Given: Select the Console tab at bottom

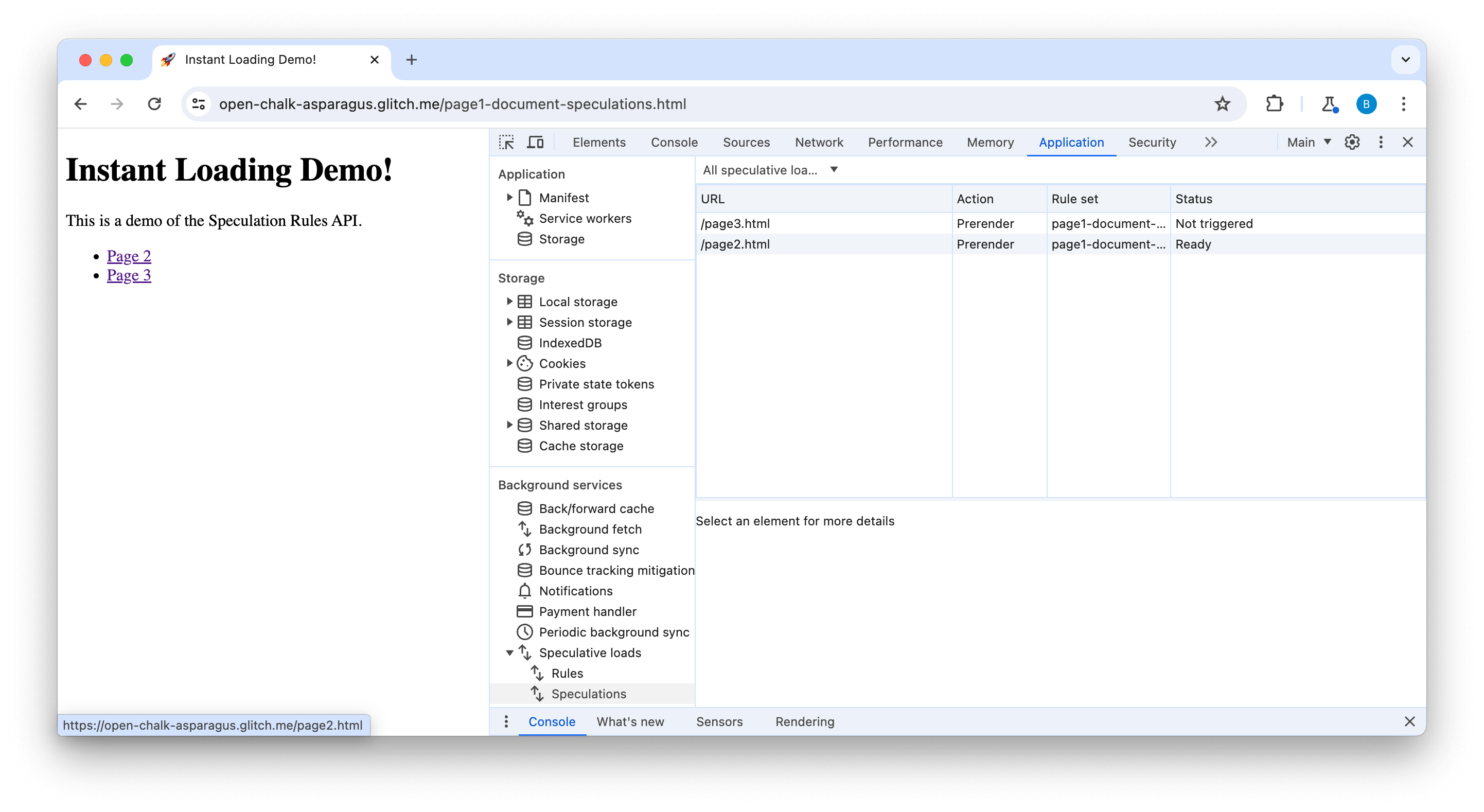Looking at the screenshot, I should pyautogui.click(x=553, y=720).
